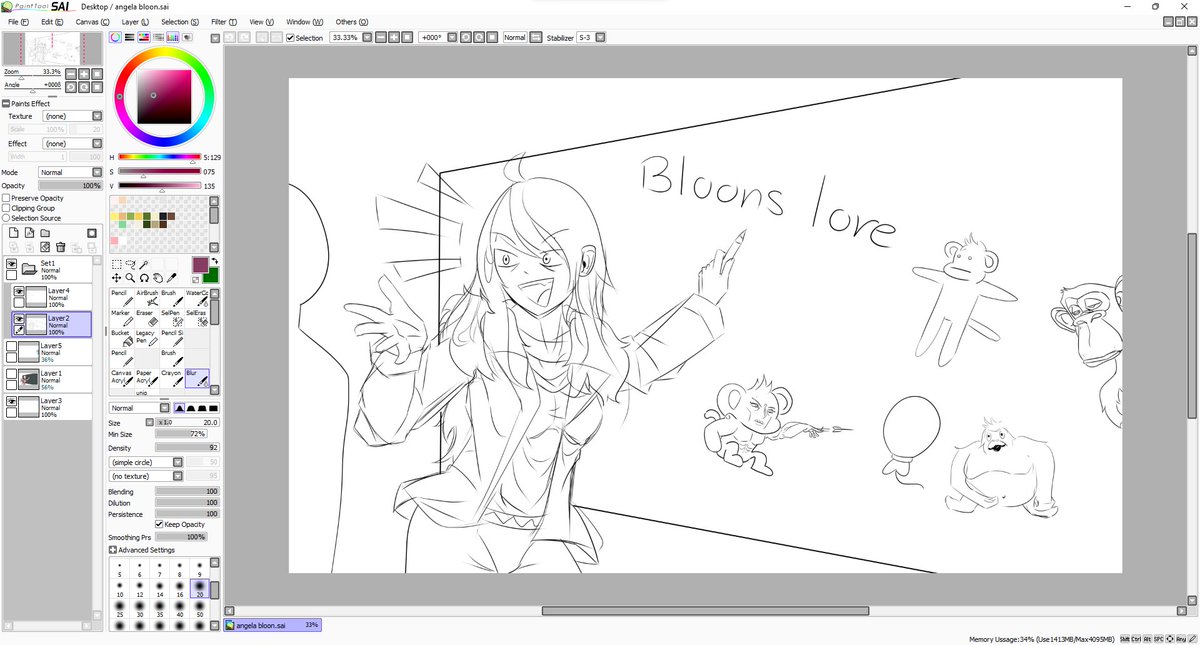This screenshot has height=645, width=1200.
Task: Select the AirBrush tool
Action: pos(146,298)
